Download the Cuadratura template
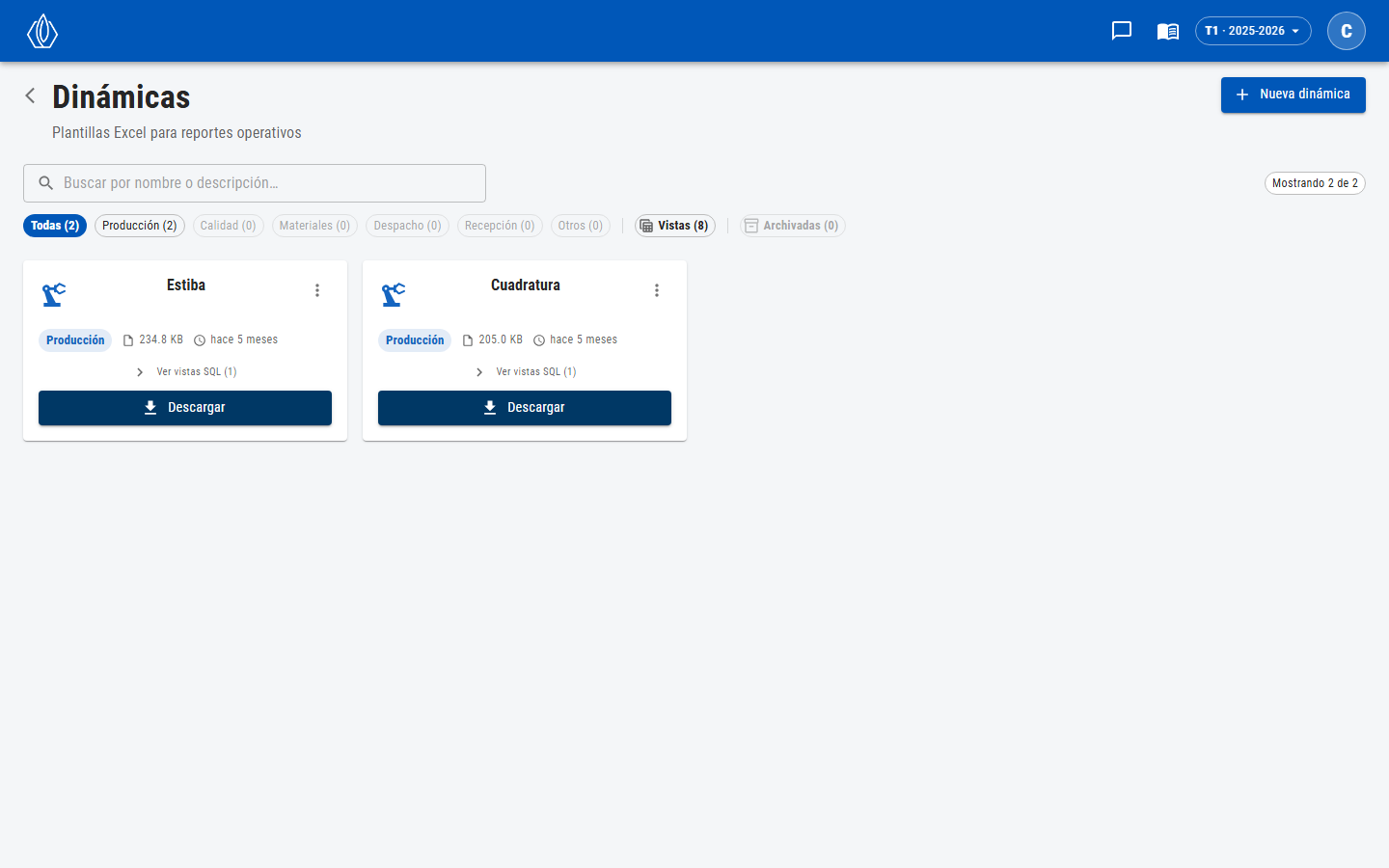This screenshot has height=868, width=1389. 525,408
